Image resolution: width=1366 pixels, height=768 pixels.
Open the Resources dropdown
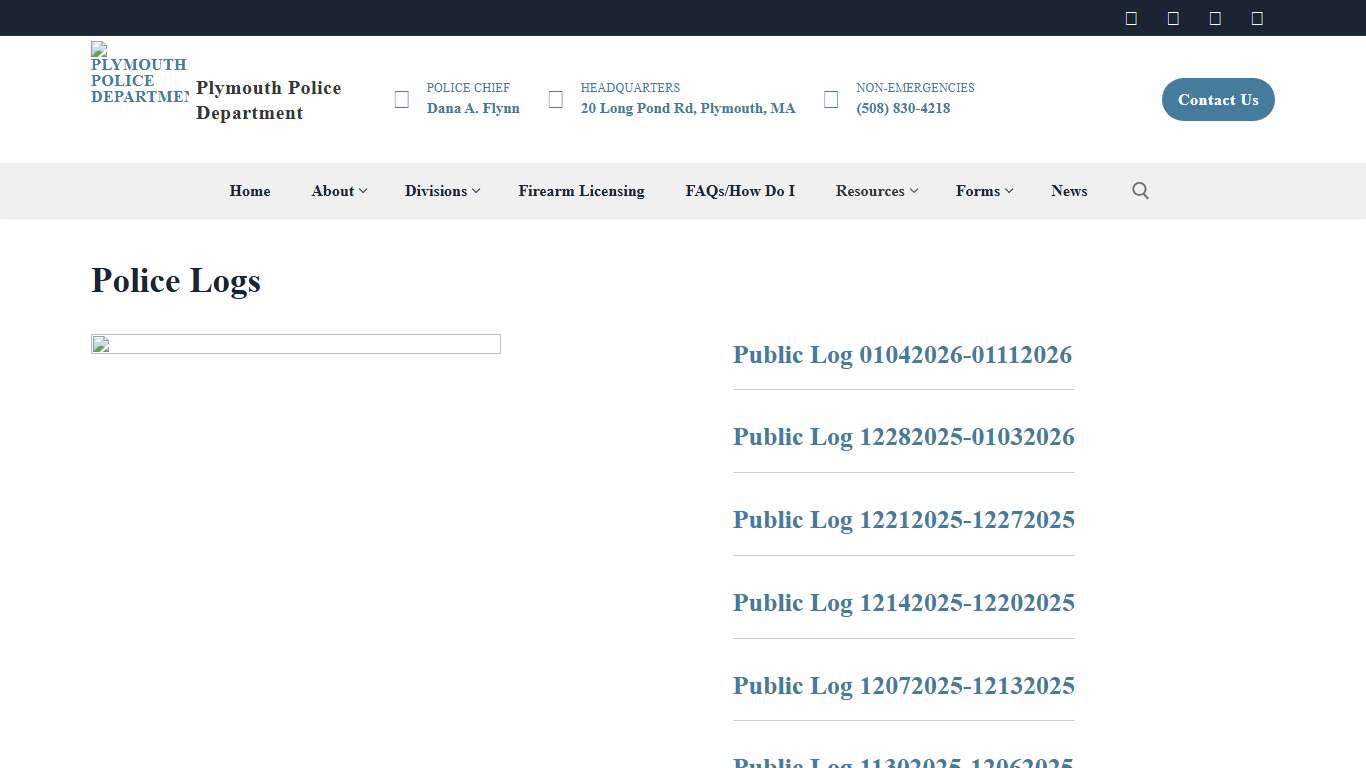click(x=875, y=190)
